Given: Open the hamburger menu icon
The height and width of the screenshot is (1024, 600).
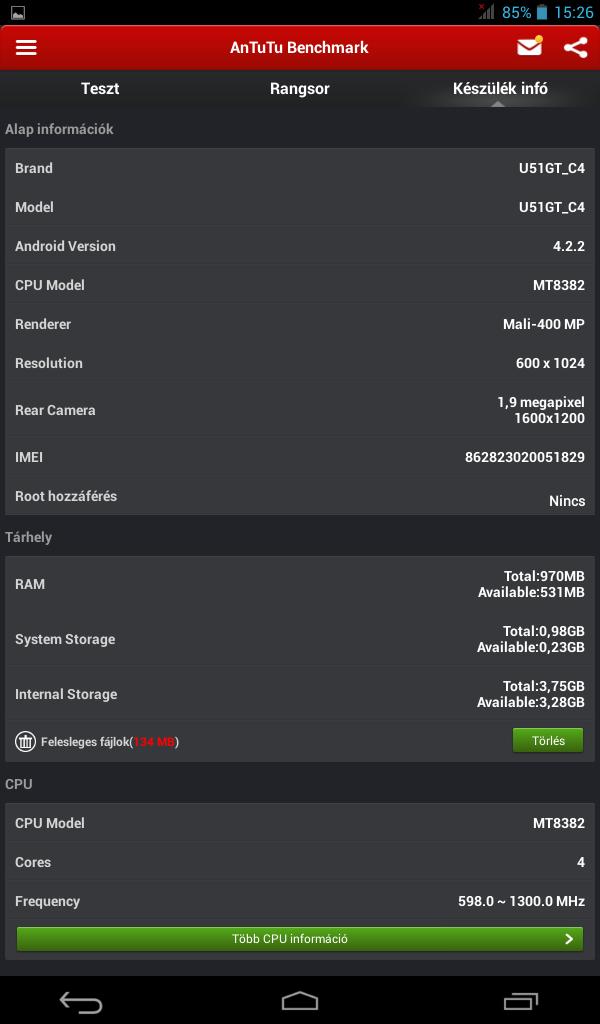Looking at the screenshot, I should pos(26,47).
